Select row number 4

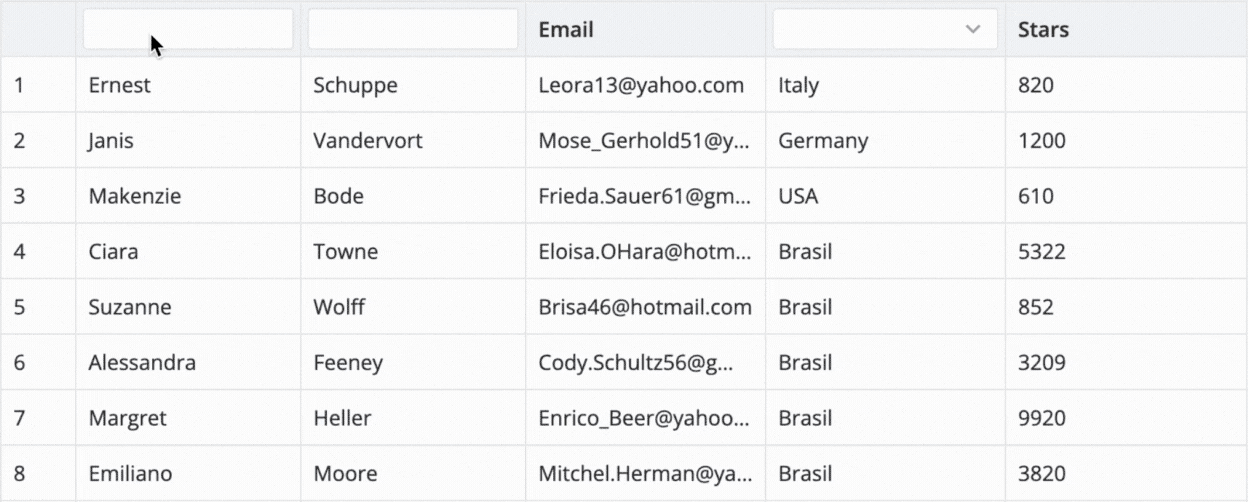19,252
